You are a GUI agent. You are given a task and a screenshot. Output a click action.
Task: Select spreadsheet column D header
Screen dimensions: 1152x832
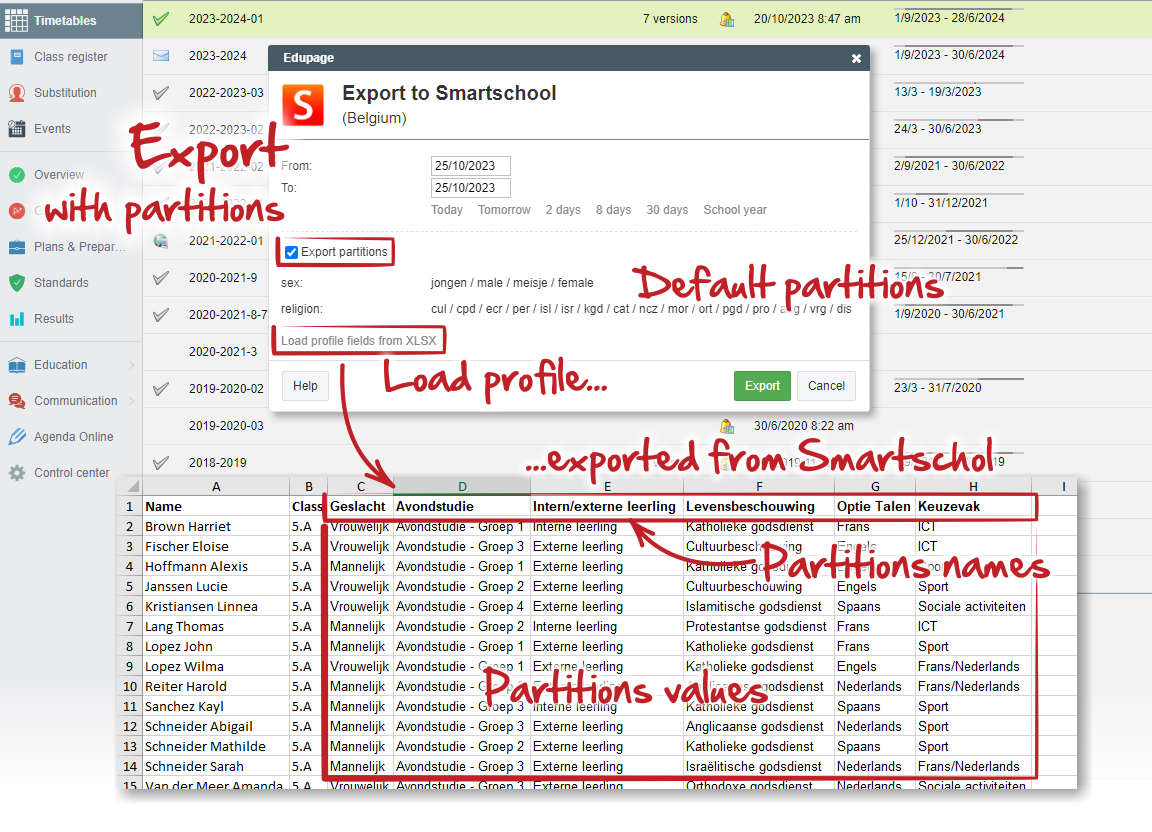tap(462, 487)
